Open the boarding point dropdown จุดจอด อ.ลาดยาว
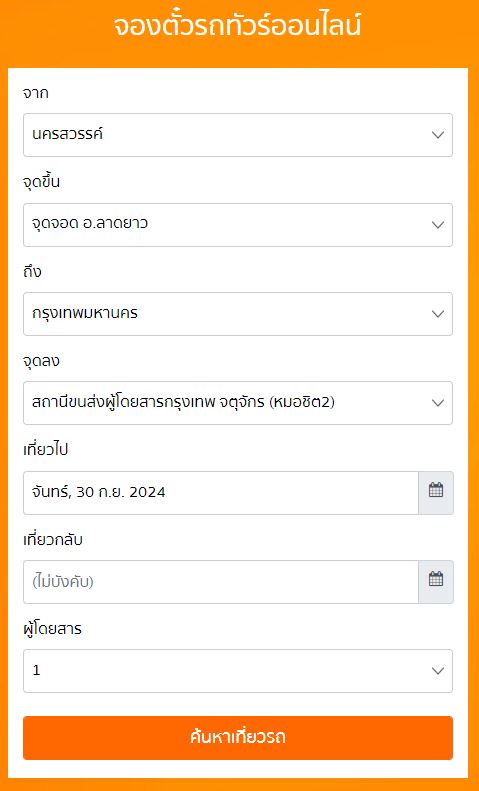The image size is (479, 791). [x=238, y=224]
